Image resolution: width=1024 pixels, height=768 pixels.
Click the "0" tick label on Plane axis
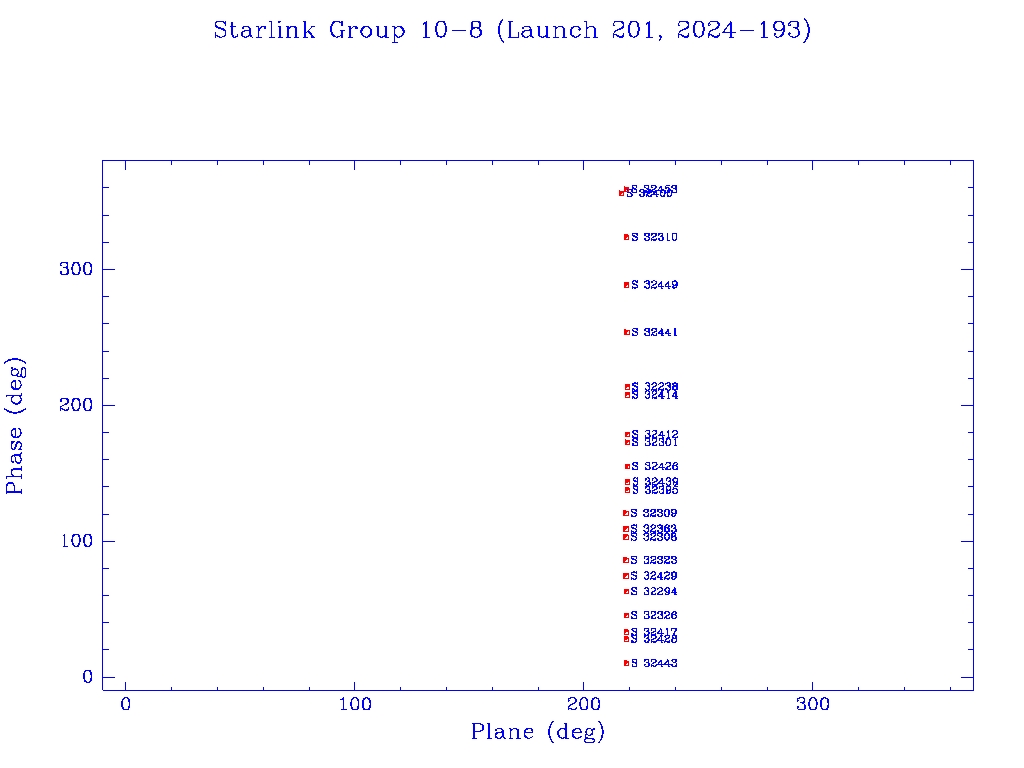pyautogui.click(x=125, y=704)
